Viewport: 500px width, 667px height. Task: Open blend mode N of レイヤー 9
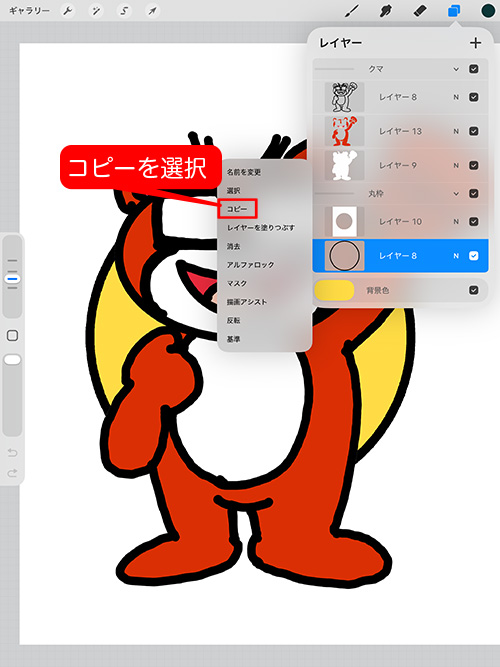point(456,165)
